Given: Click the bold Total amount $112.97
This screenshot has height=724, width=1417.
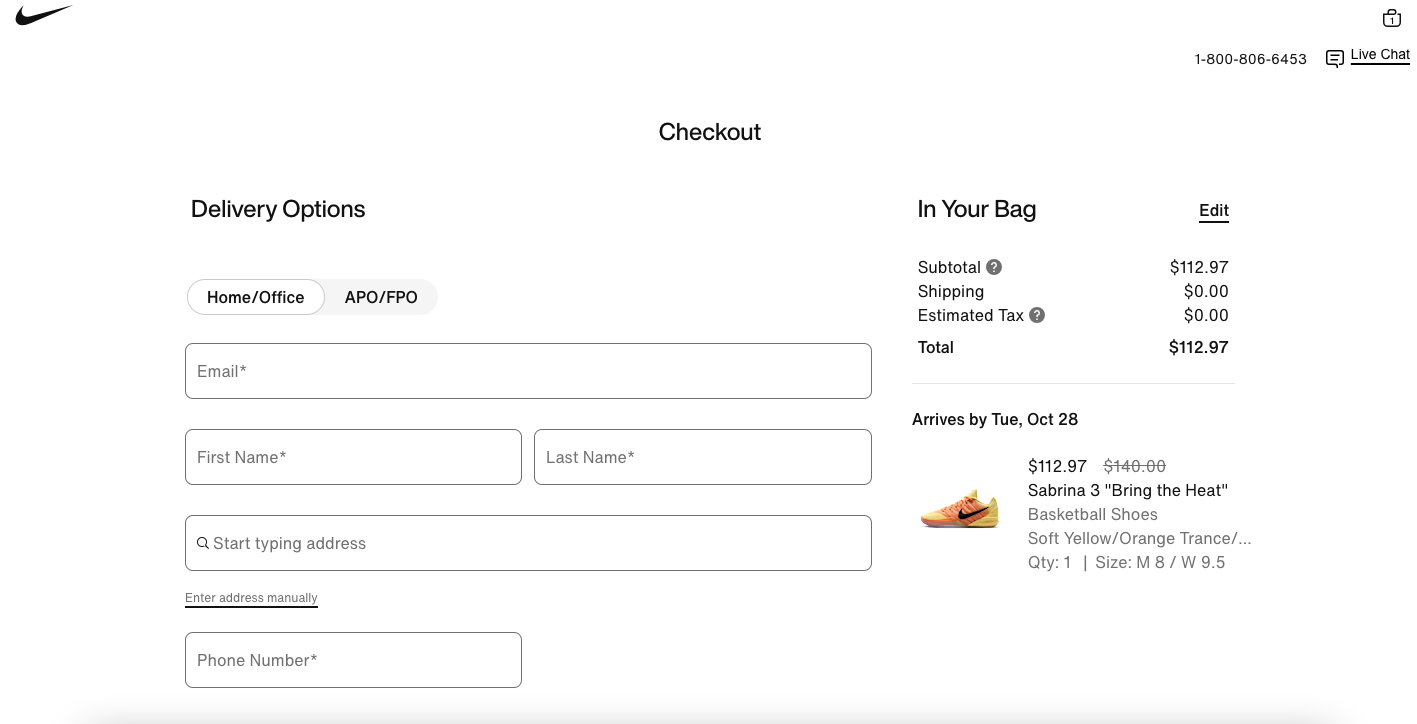Looking at the screenshot, I should (1198, 347).
